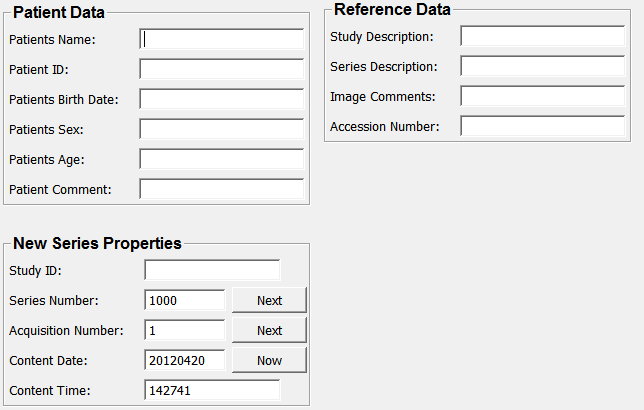Click the Patient Comment text field

pos(221,189)
